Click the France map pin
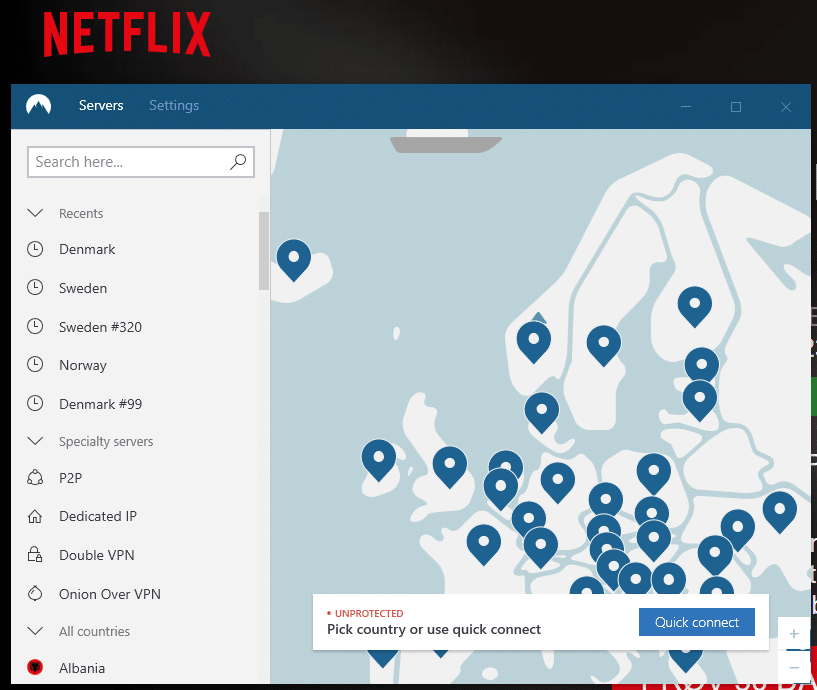The image size is (817, 690). (x=484, y=545)
